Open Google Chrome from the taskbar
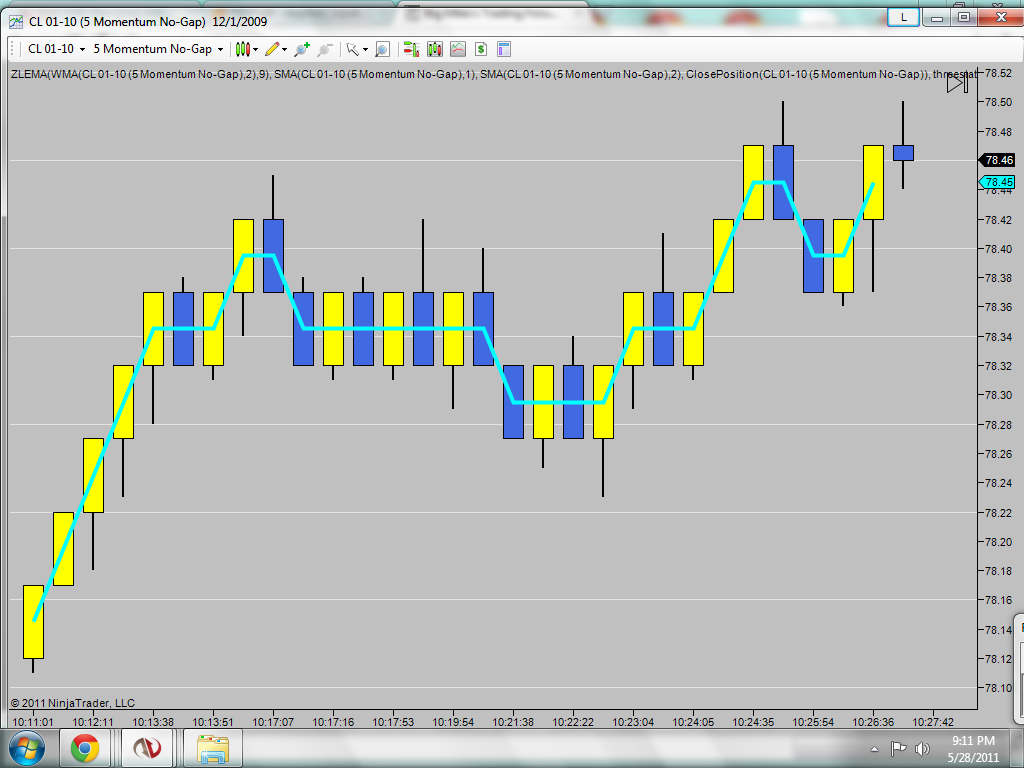The height and width of the screenshot is (768, 1024). click(85, 748)
